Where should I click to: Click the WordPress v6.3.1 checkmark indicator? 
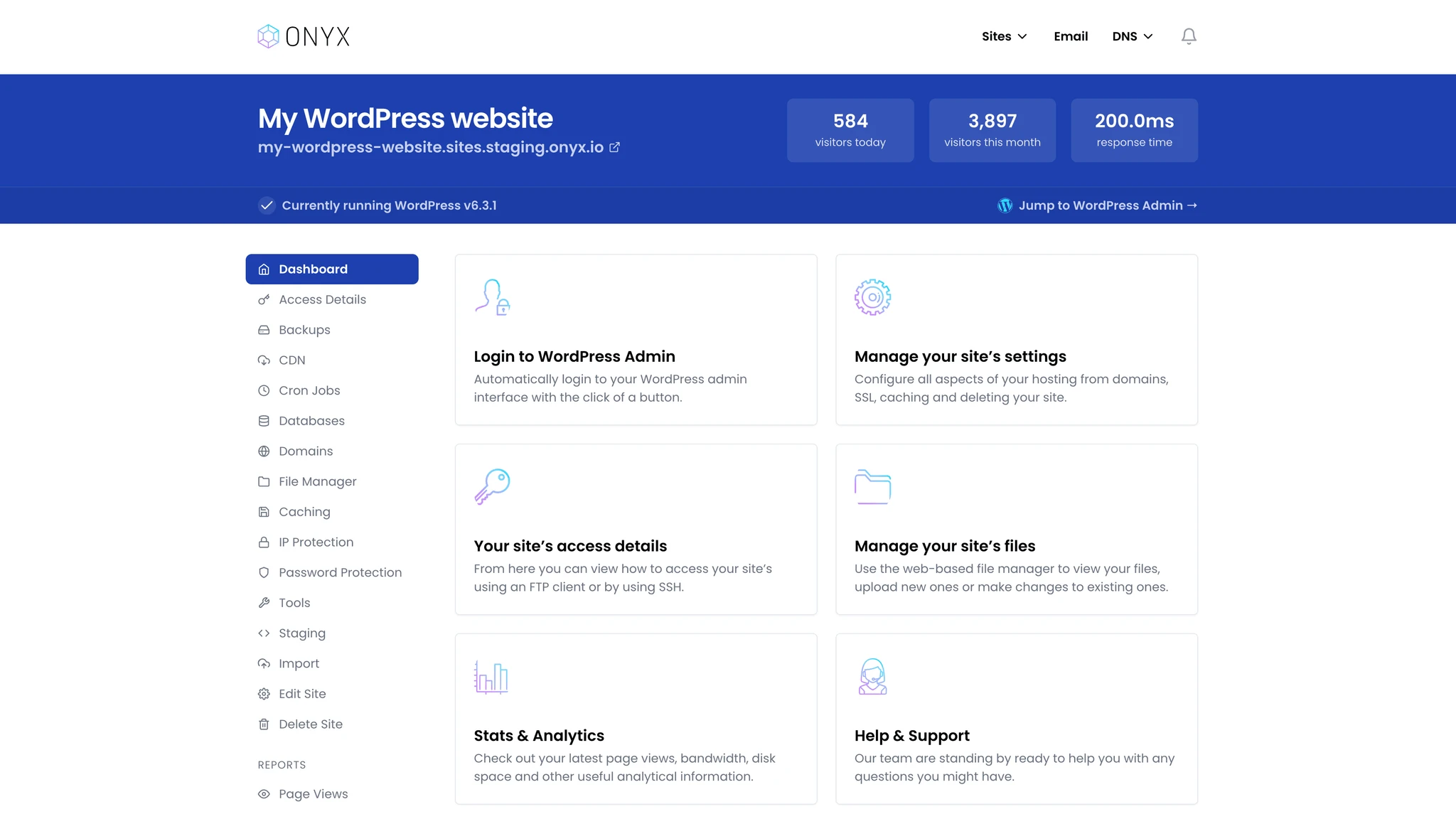[x=267, y=205]
